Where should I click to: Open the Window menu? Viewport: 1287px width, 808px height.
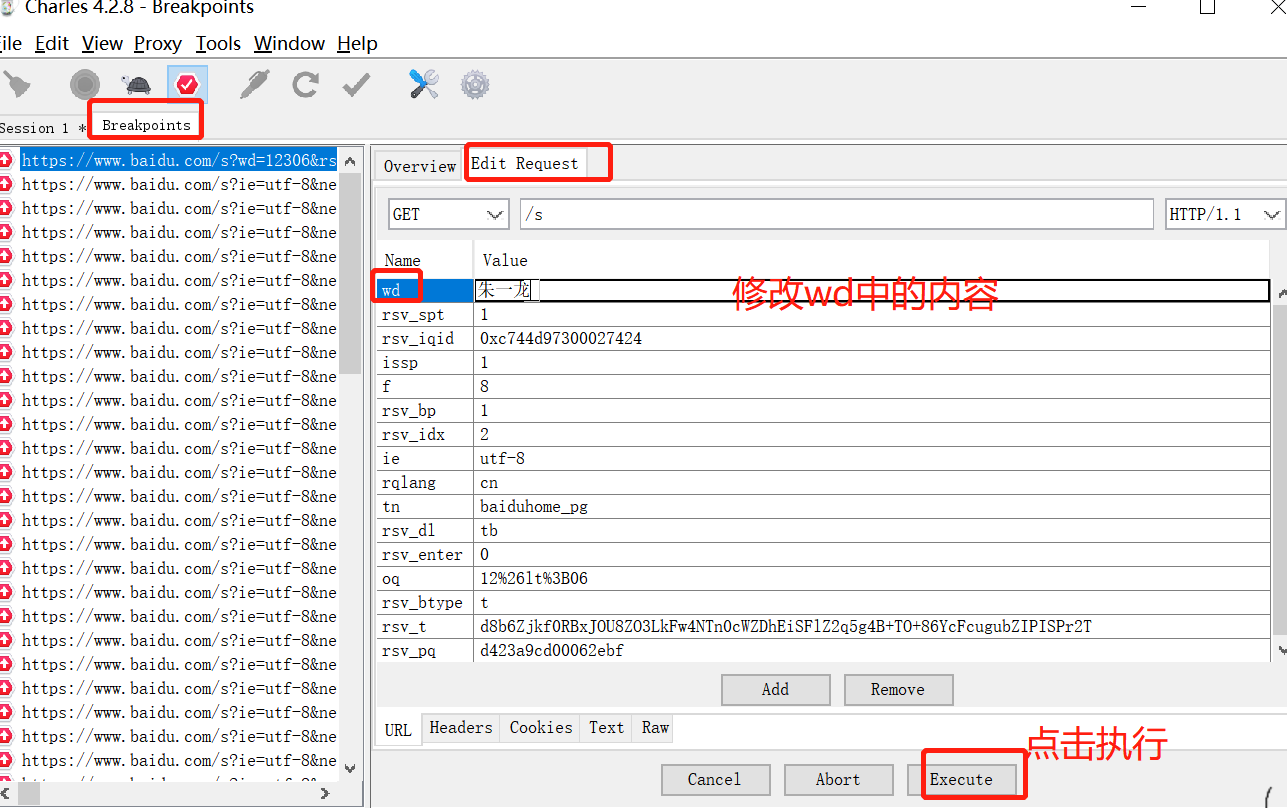click(289, 43)
